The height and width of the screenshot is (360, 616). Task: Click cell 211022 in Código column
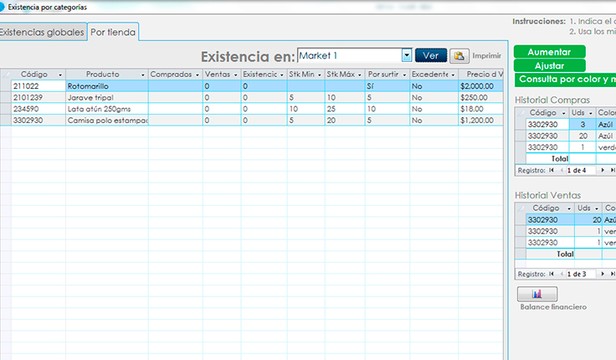point(38,86)
